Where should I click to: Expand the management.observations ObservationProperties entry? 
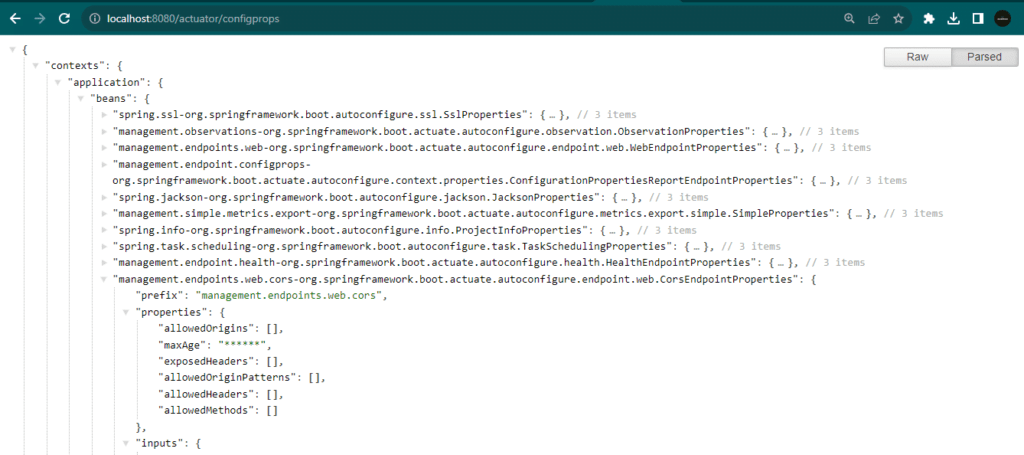coord(104,131)
